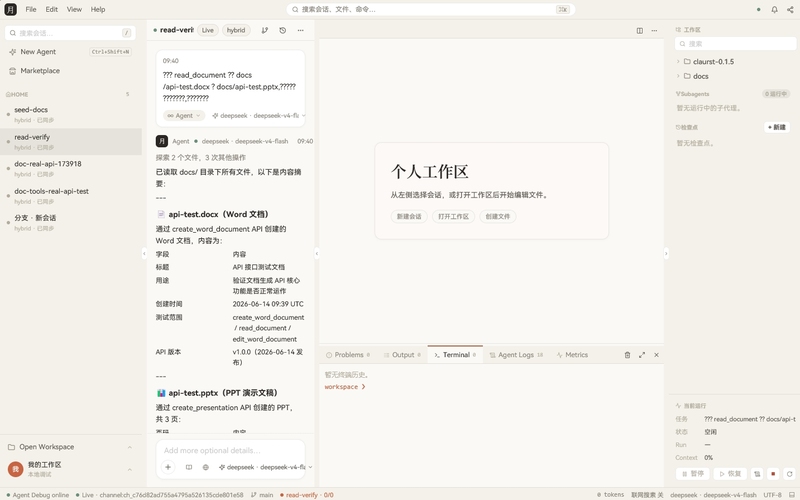Click the workspace search field in right panel
Screen dimensions: 800x500
735,44
